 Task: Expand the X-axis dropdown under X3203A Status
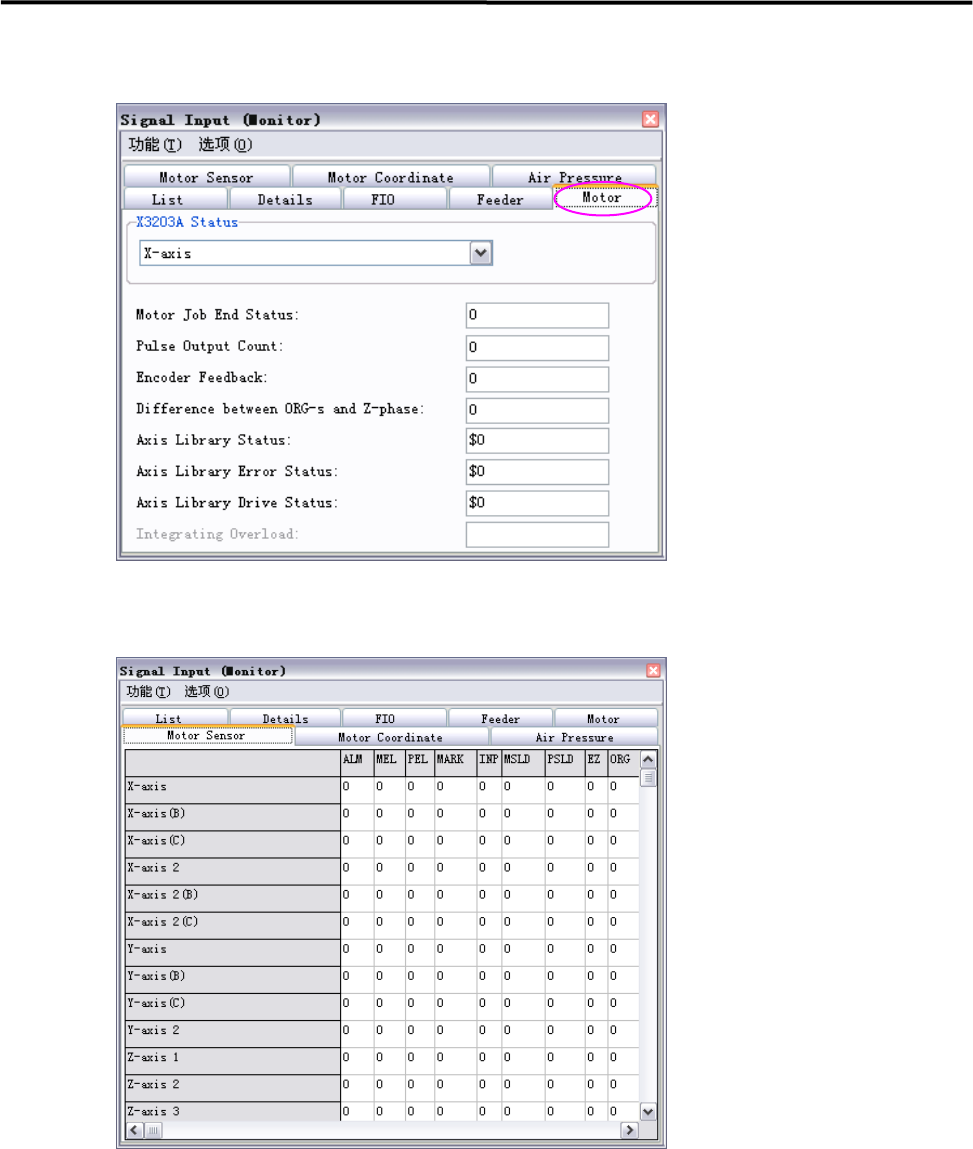pyautogui.click(x=481, y=254)
